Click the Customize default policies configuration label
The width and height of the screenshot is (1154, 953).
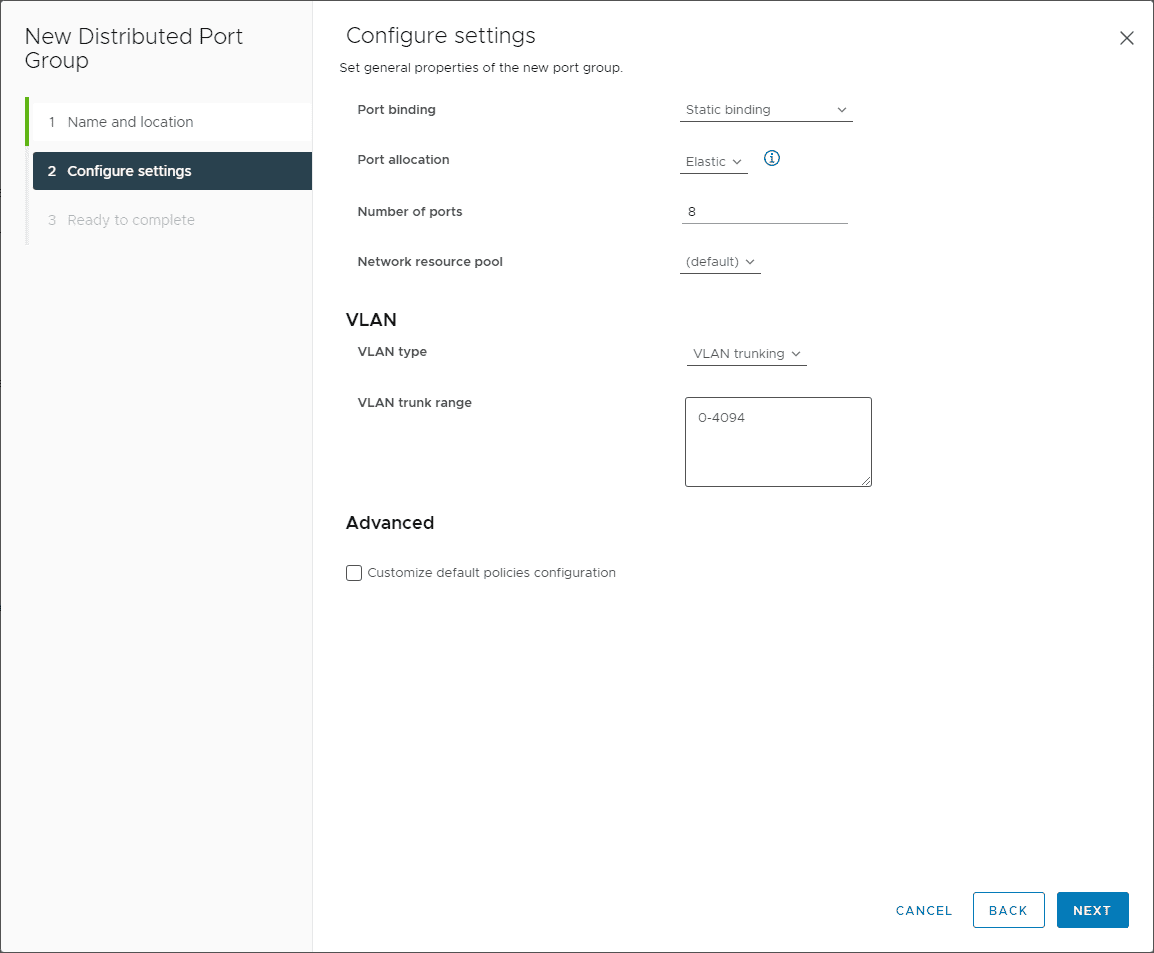(491, 573)
